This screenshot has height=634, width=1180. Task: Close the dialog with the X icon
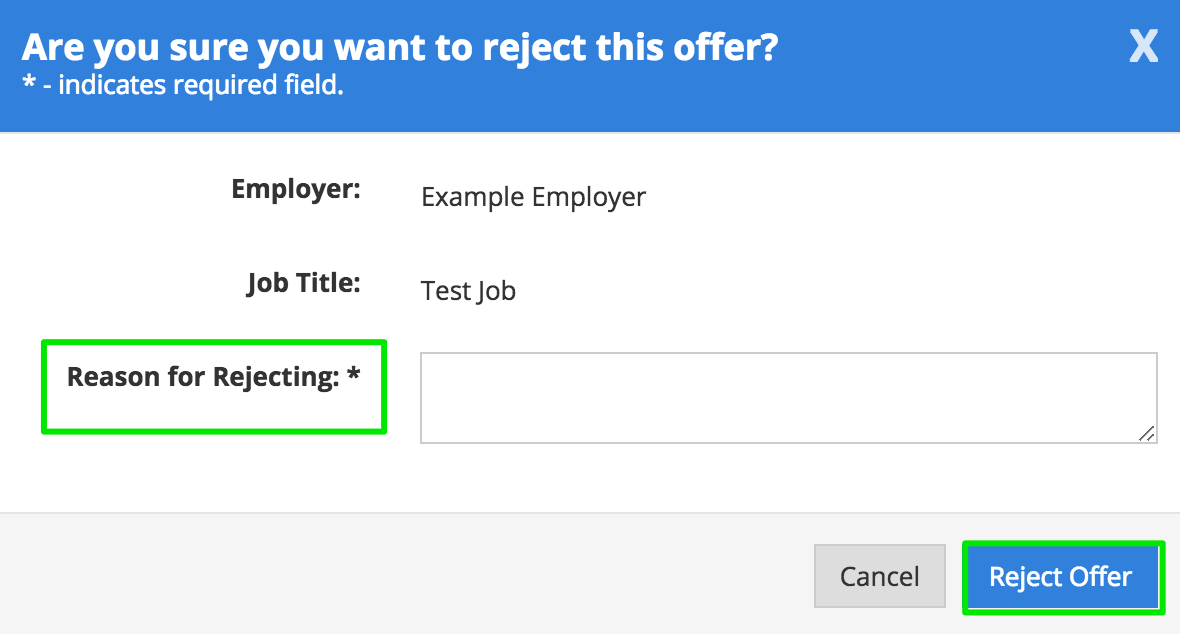click(x=1143, y=47)
